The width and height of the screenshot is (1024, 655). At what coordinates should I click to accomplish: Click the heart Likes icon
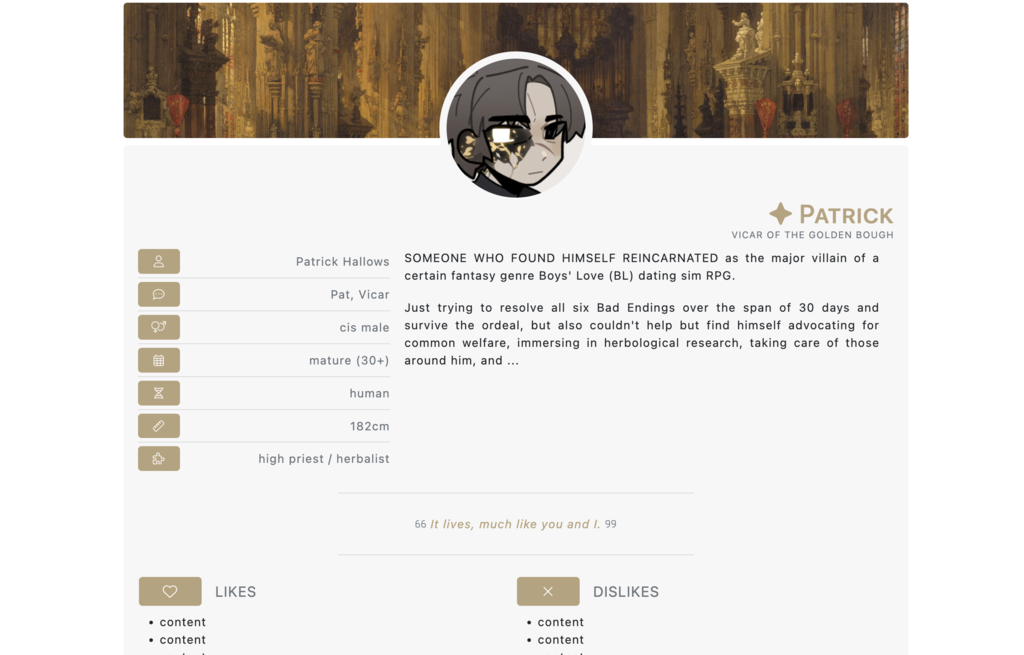[x=170, y=591]
